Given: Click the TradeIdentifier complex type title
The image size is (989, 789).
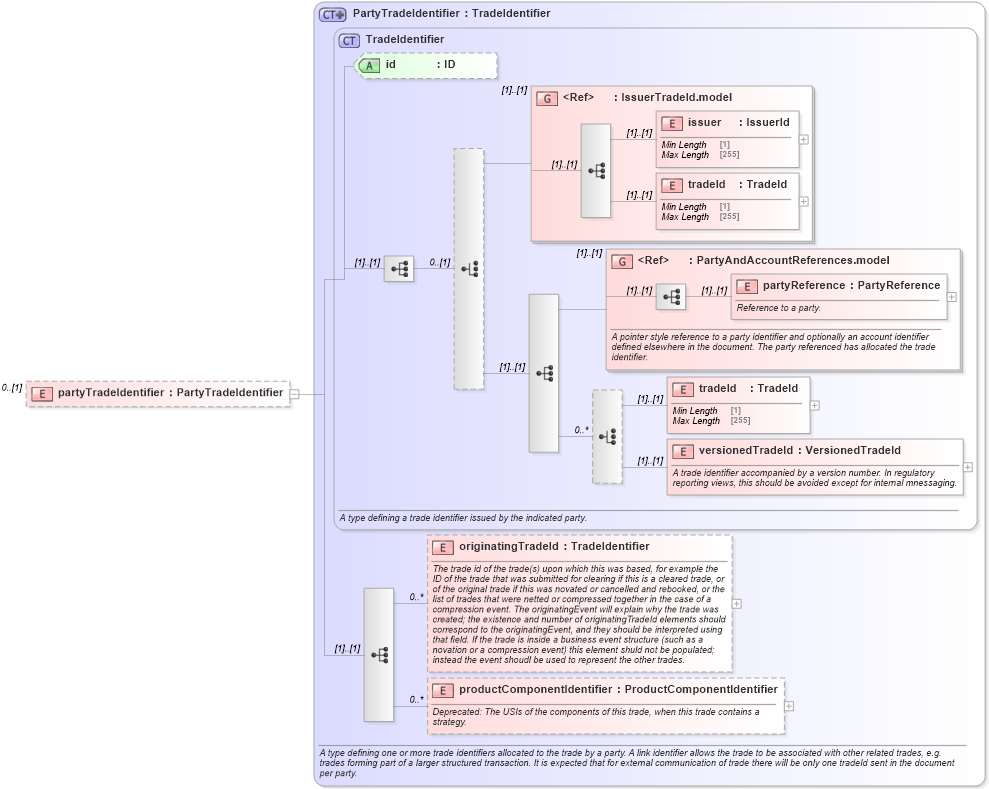Looking at the screenshot, I should (405, 39).
